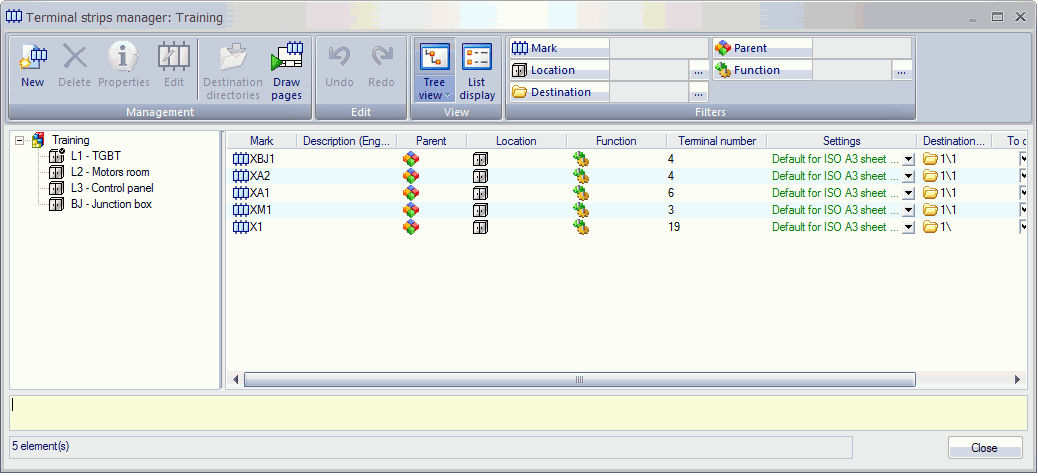The image size is (1038, 476).
Task: Open Settings dropdown for XM1 row
Action: 908,211
